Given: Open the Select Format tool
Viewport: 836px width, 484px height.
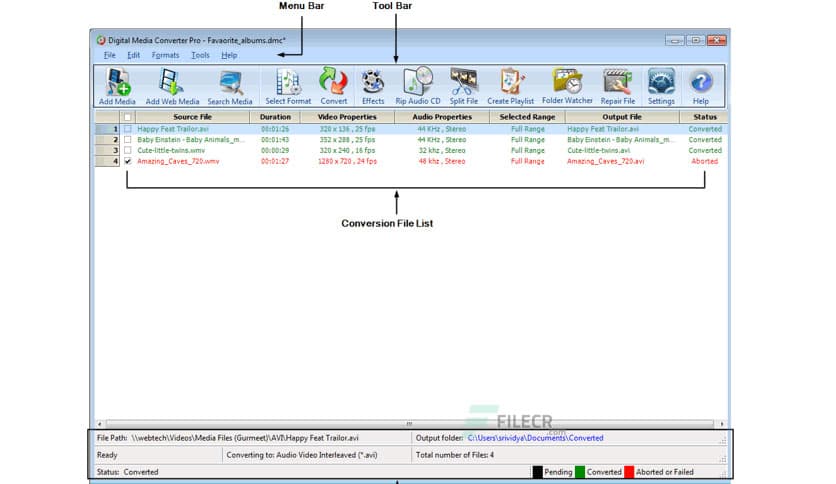Looking at the screenshot, I should click(288, 86).
